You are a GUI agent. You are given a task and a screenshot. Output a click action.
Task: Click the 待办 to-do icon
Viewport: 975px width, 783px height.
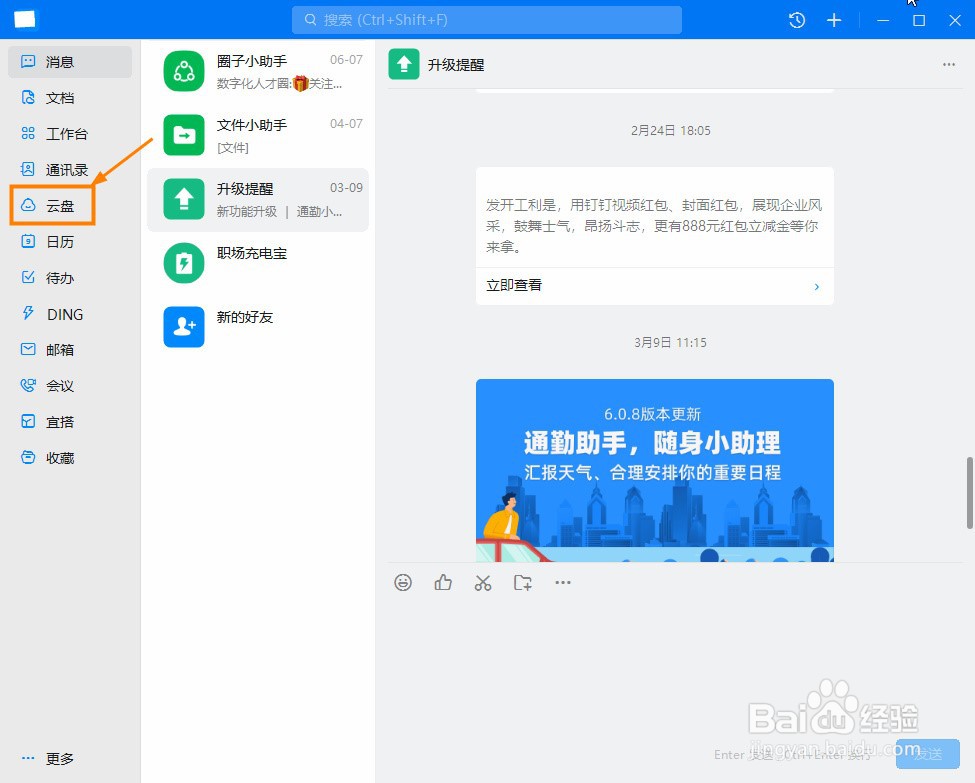[28, 277]
